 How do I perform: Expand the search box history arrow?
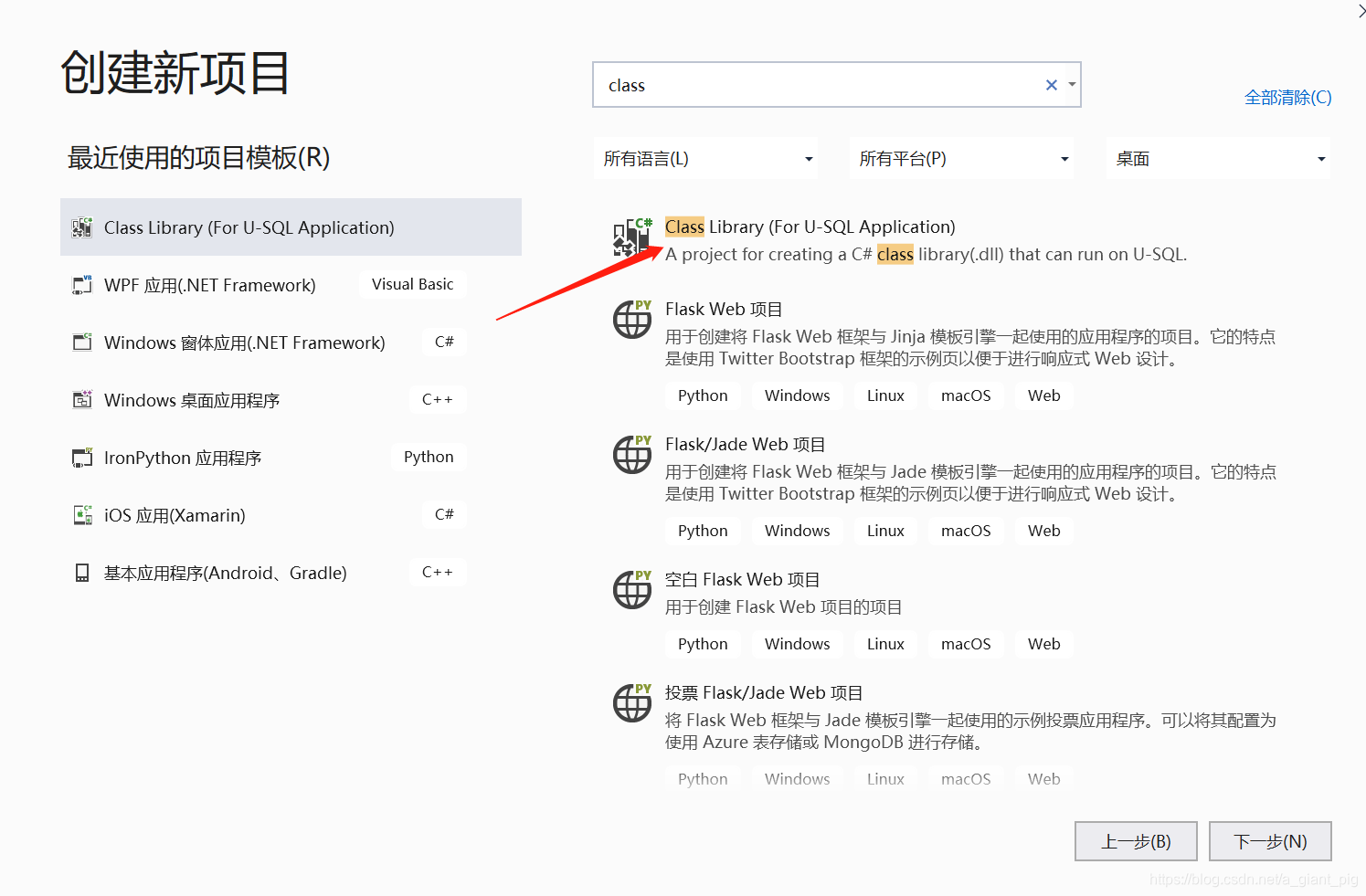pyautogui.click(x=1070, y=84)
